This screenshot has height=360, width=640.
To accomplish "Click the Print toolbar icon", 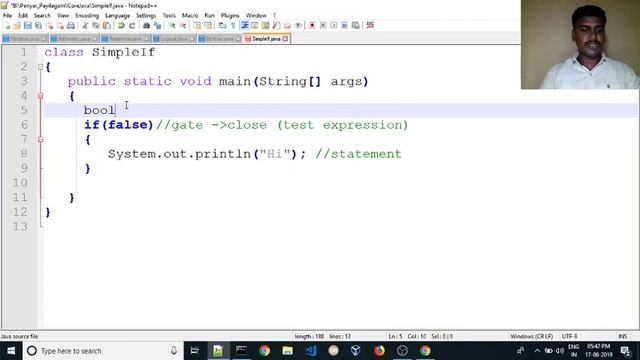I will (71, 25).
